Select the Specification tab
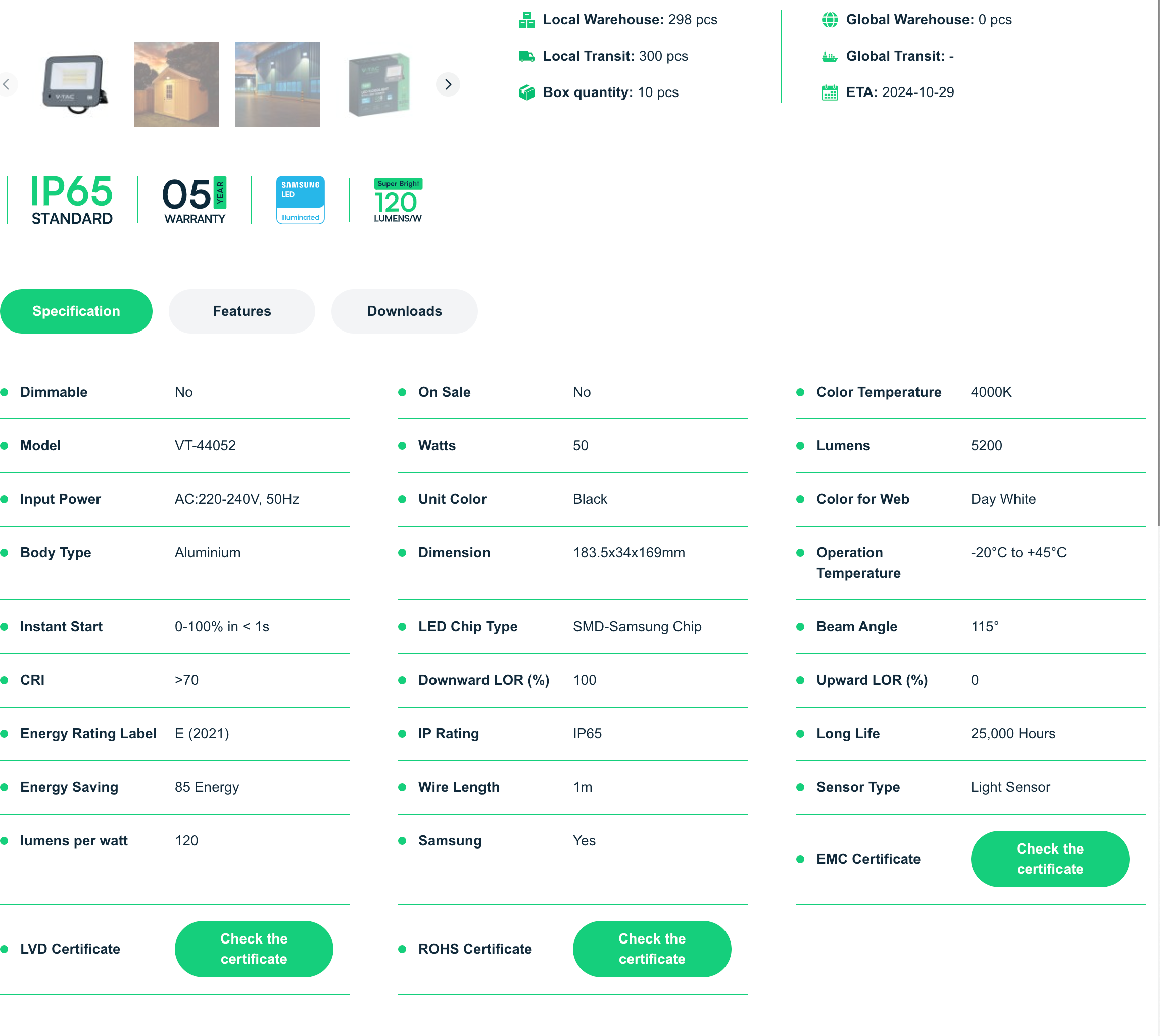The height and width of the screenshot is (1036, 1160). (x=76, y=311)
